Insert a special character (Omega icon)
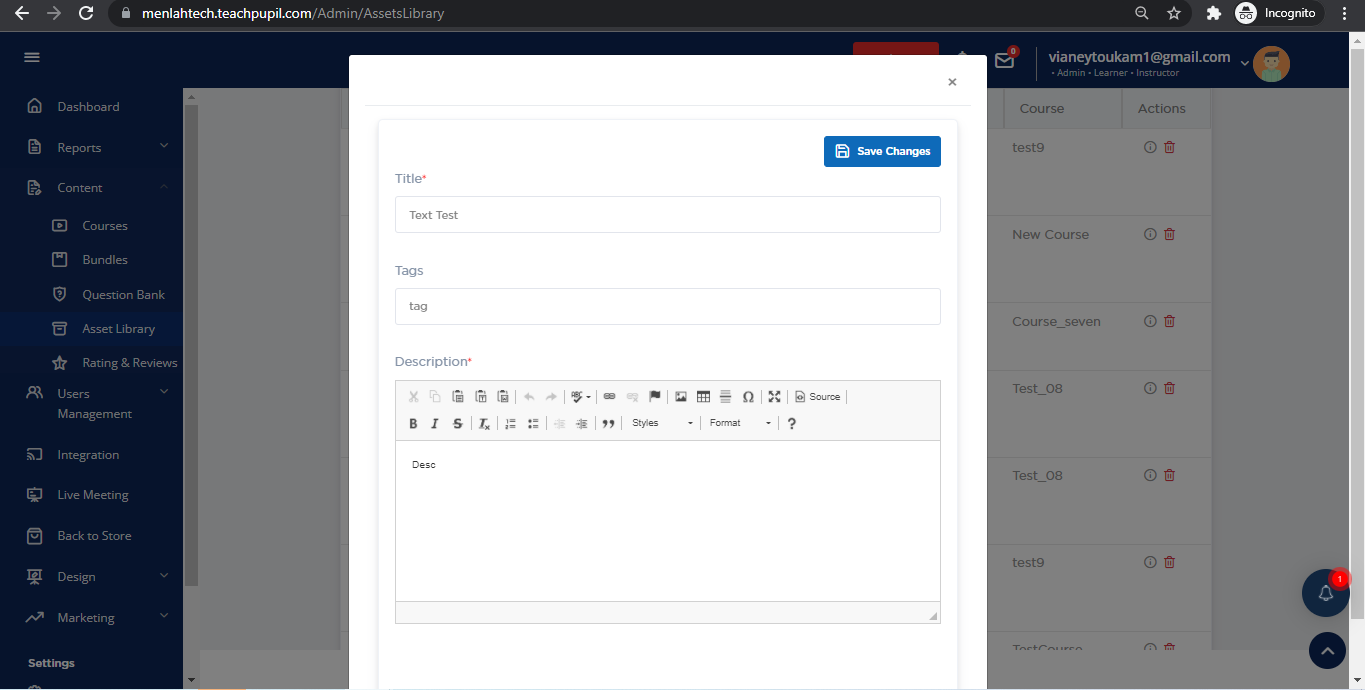1365x690 pixels. (748, 397)
